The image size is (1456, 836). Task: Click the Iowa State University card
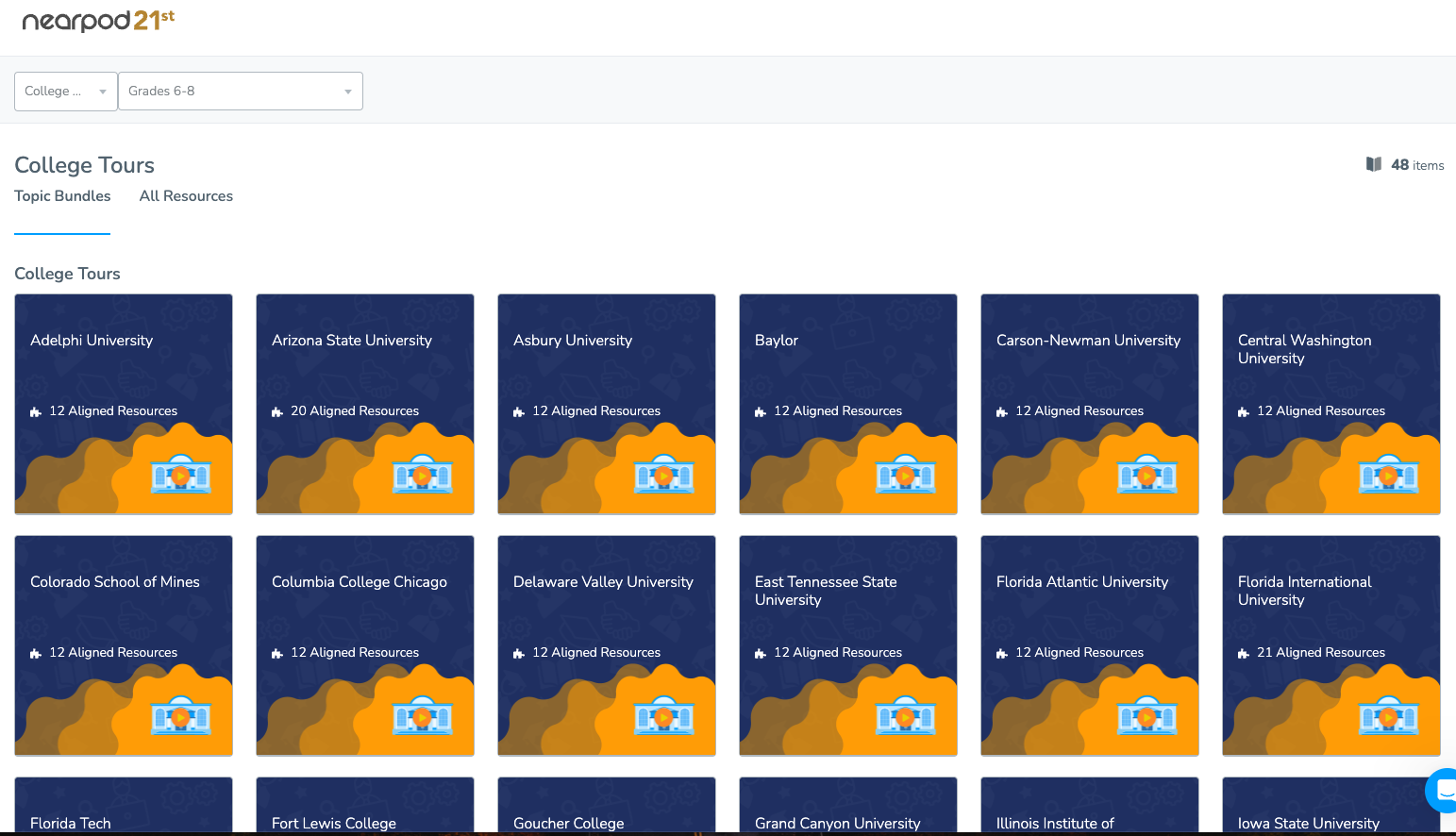(x=1331, y=805)
